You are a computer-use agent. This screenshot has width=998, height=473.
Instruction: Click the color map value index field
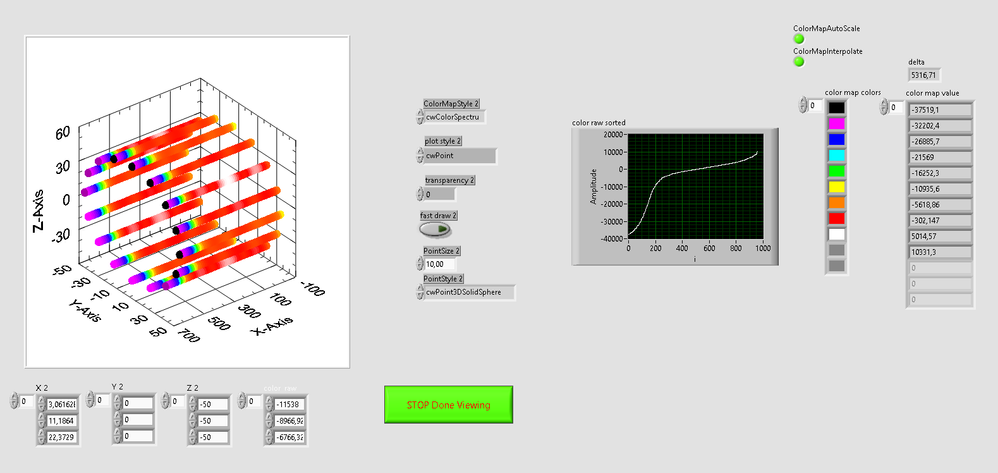click(x=896, y=108)
